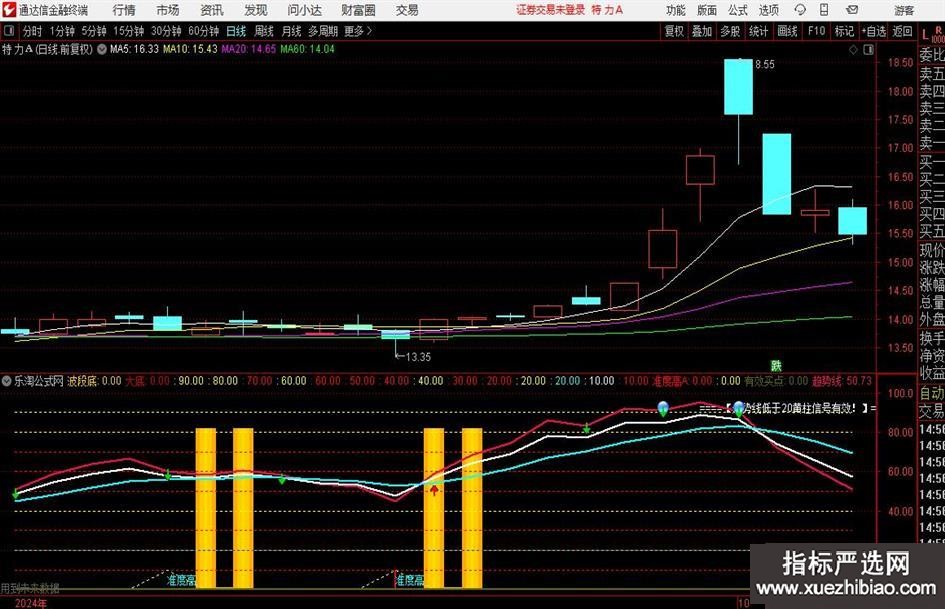The image size is (945, 609).
Task: Click the tall cyan candlestick at 18.55 high
Action: click(x=738, y=87)
